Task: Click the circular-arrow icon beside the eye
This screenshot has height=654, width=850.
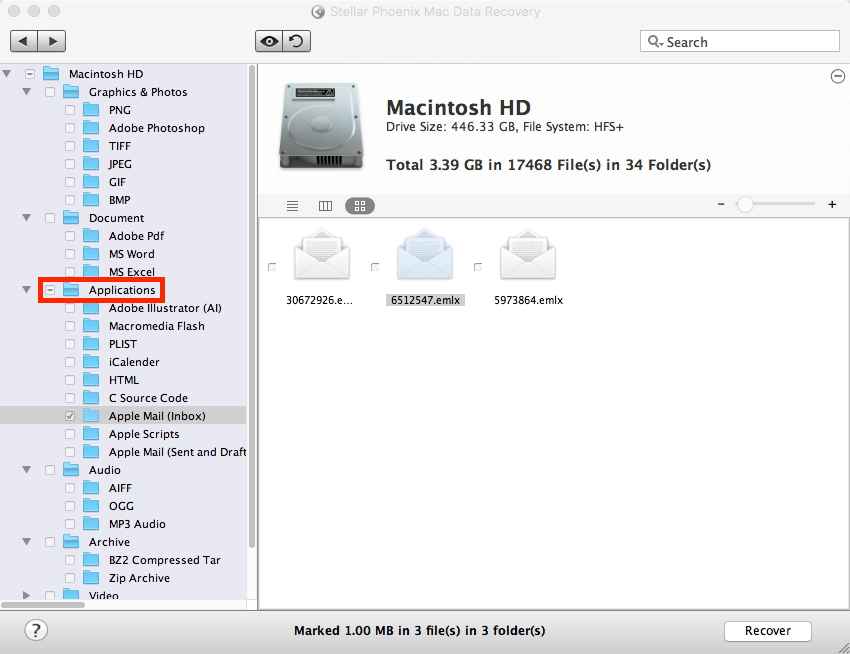Action: (x=297, y=41)
